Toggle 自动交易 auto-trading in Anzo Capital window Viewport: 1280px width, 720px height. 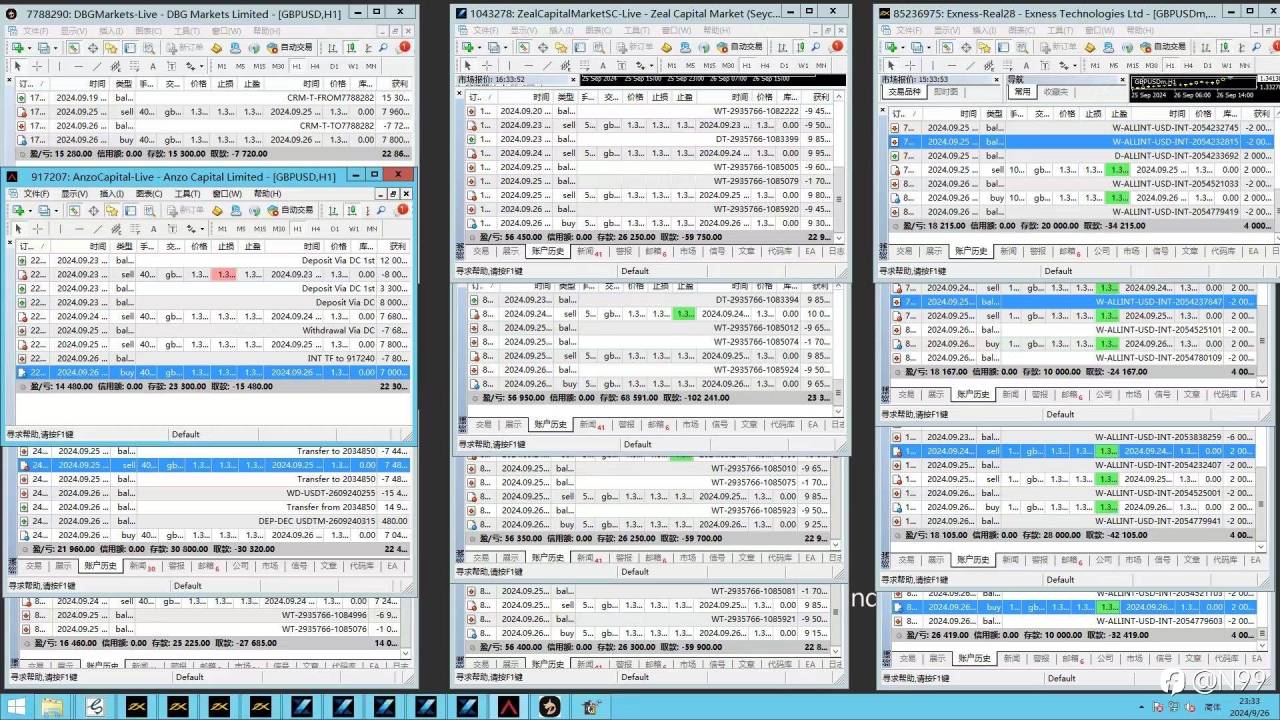click(x=290, y=210)
